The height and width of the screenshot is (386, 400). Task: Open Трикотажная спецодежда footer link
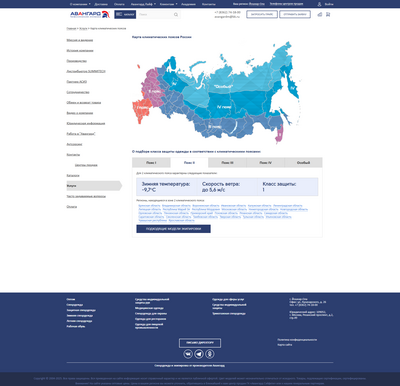229,314
